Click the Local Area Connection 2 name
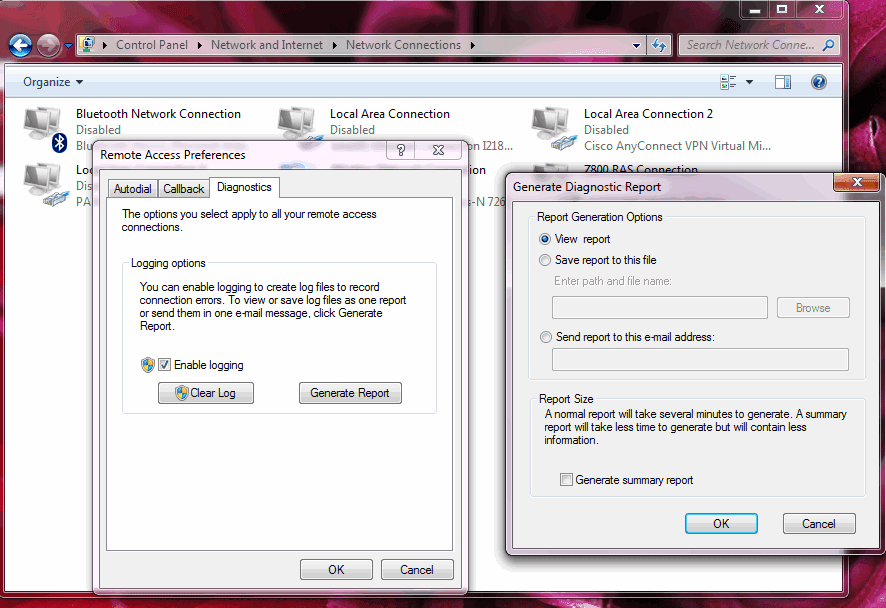This screenshot has height=608, width=886. coord(648,114)
